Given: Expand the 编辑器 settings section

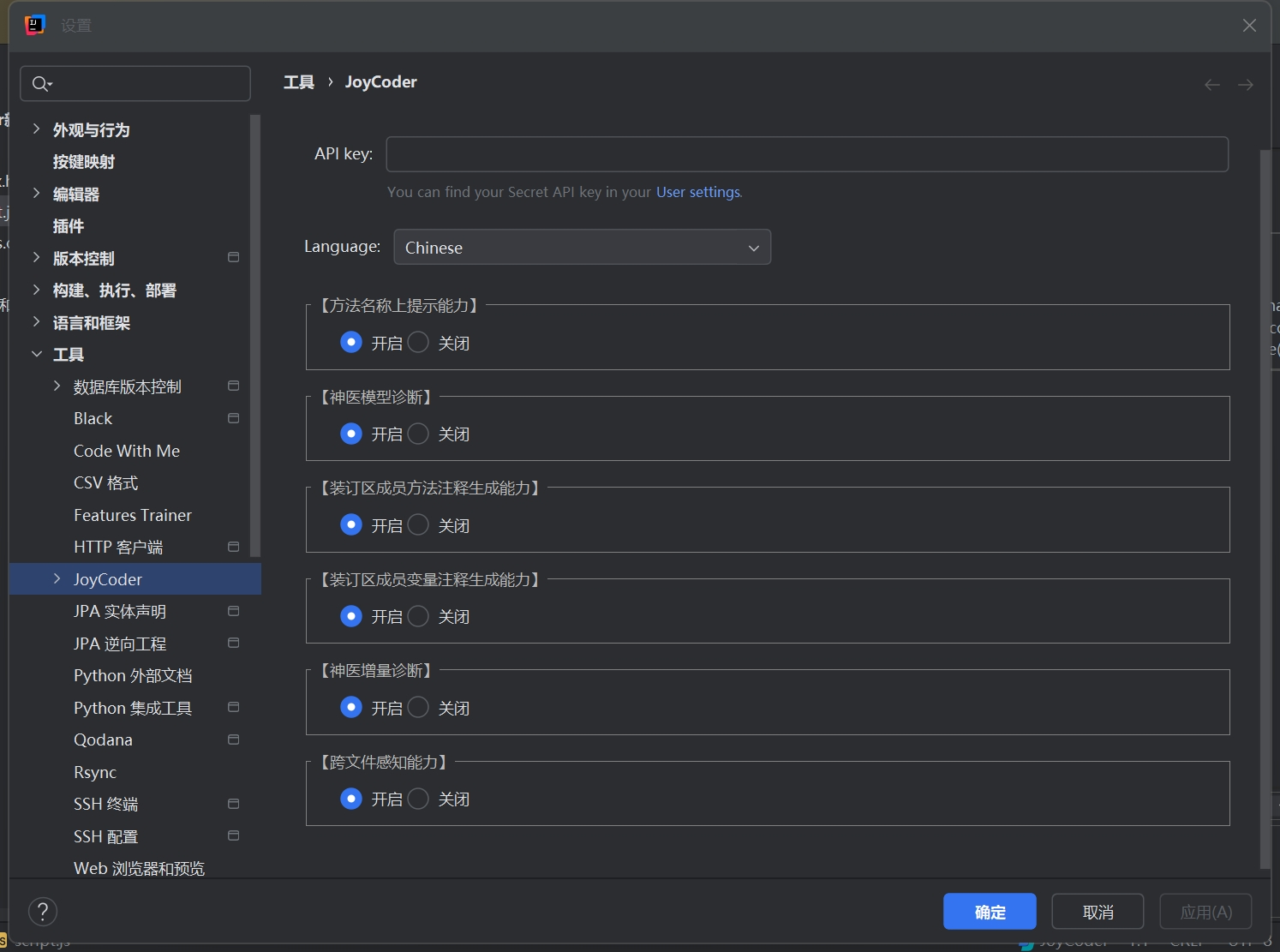Looking at the screenshot, I should [36, 194].
